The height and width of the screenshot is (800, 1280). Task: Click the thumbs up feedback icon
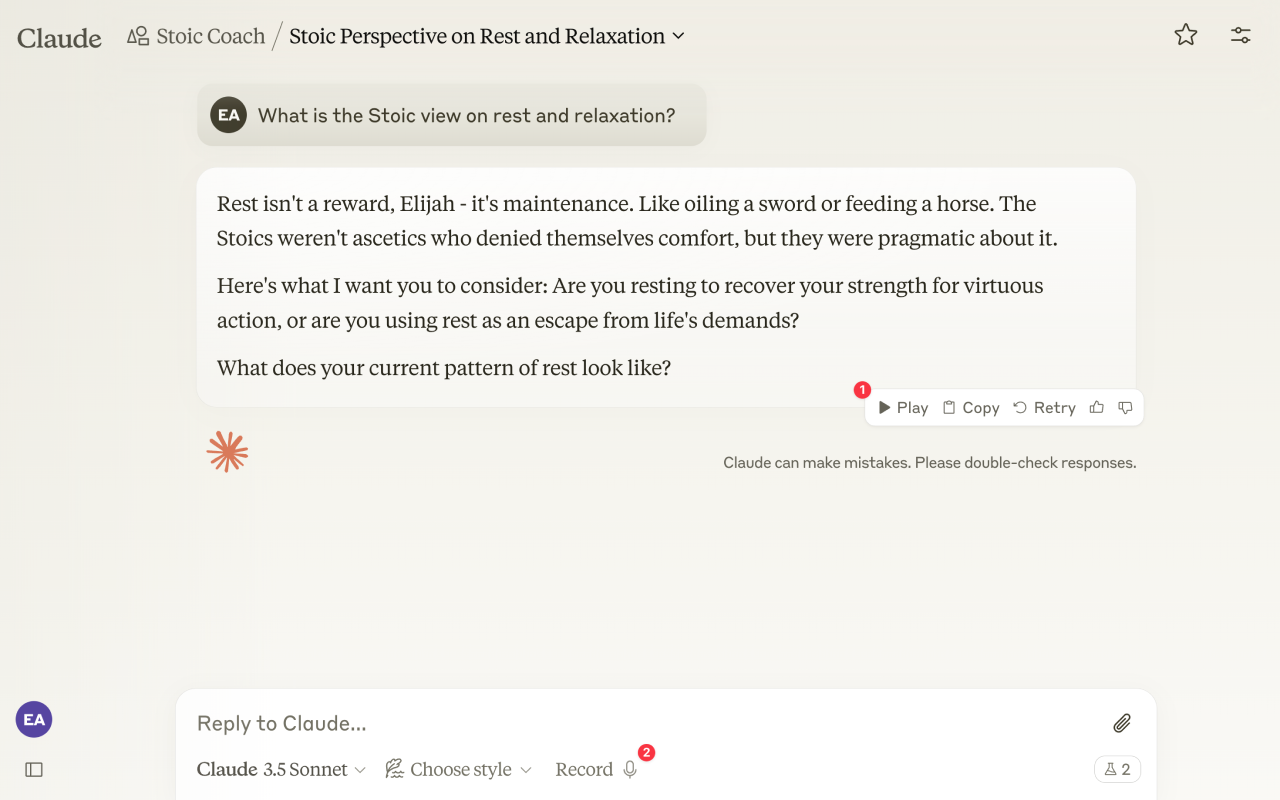pyautogui.click(x=1097, y=407)
